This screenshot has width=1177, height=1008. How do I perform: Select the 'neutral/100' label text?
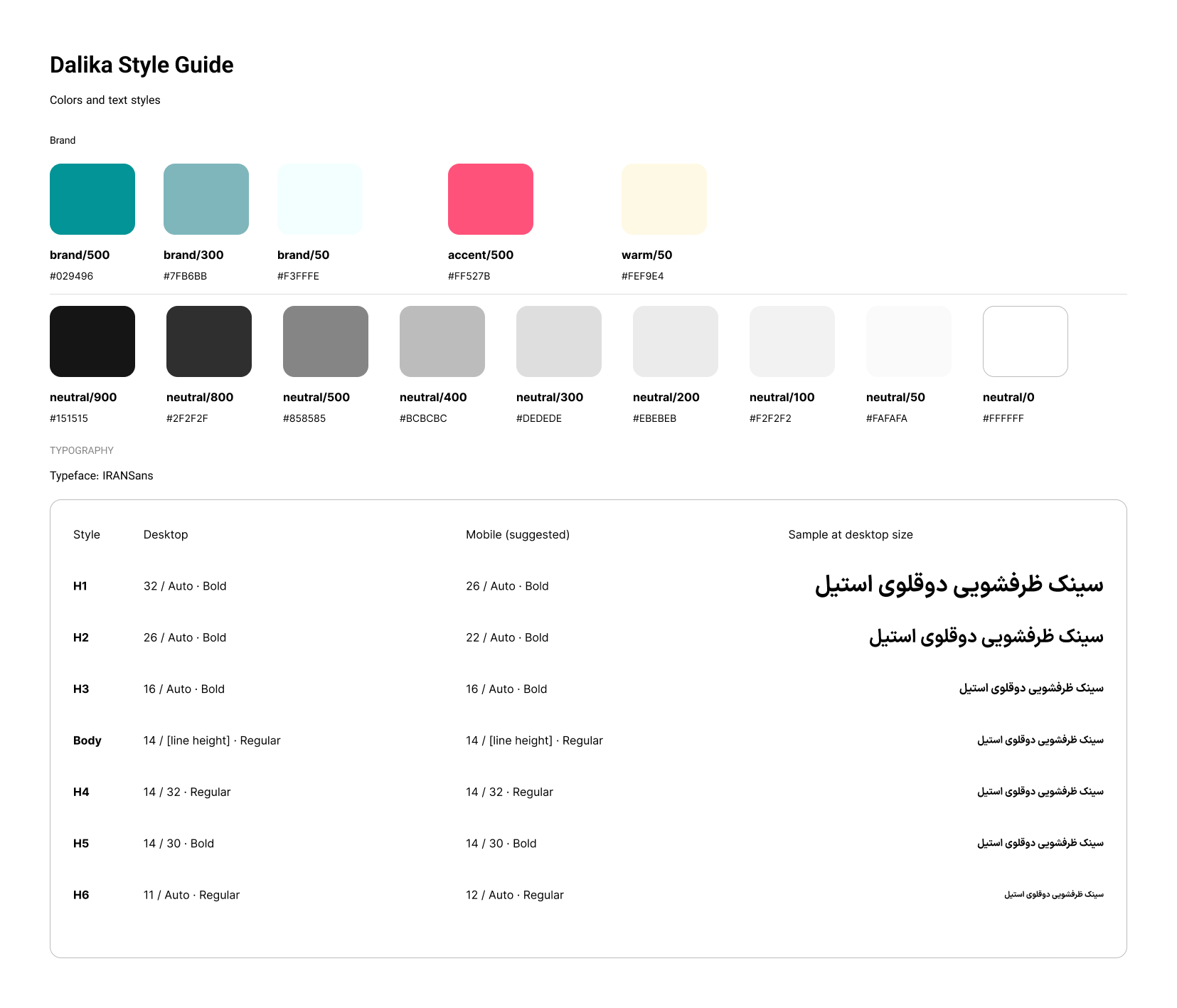[x=782, y=397]
